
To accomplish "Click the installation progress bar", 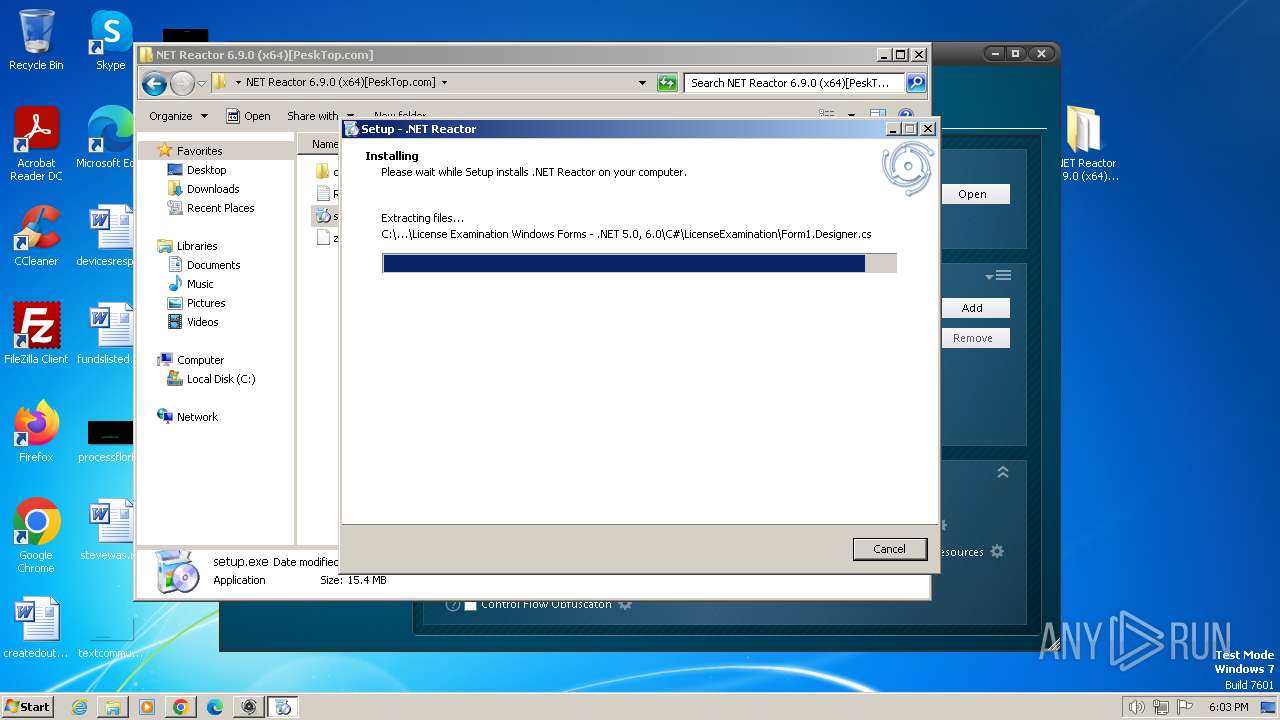I will pos(639,263).
